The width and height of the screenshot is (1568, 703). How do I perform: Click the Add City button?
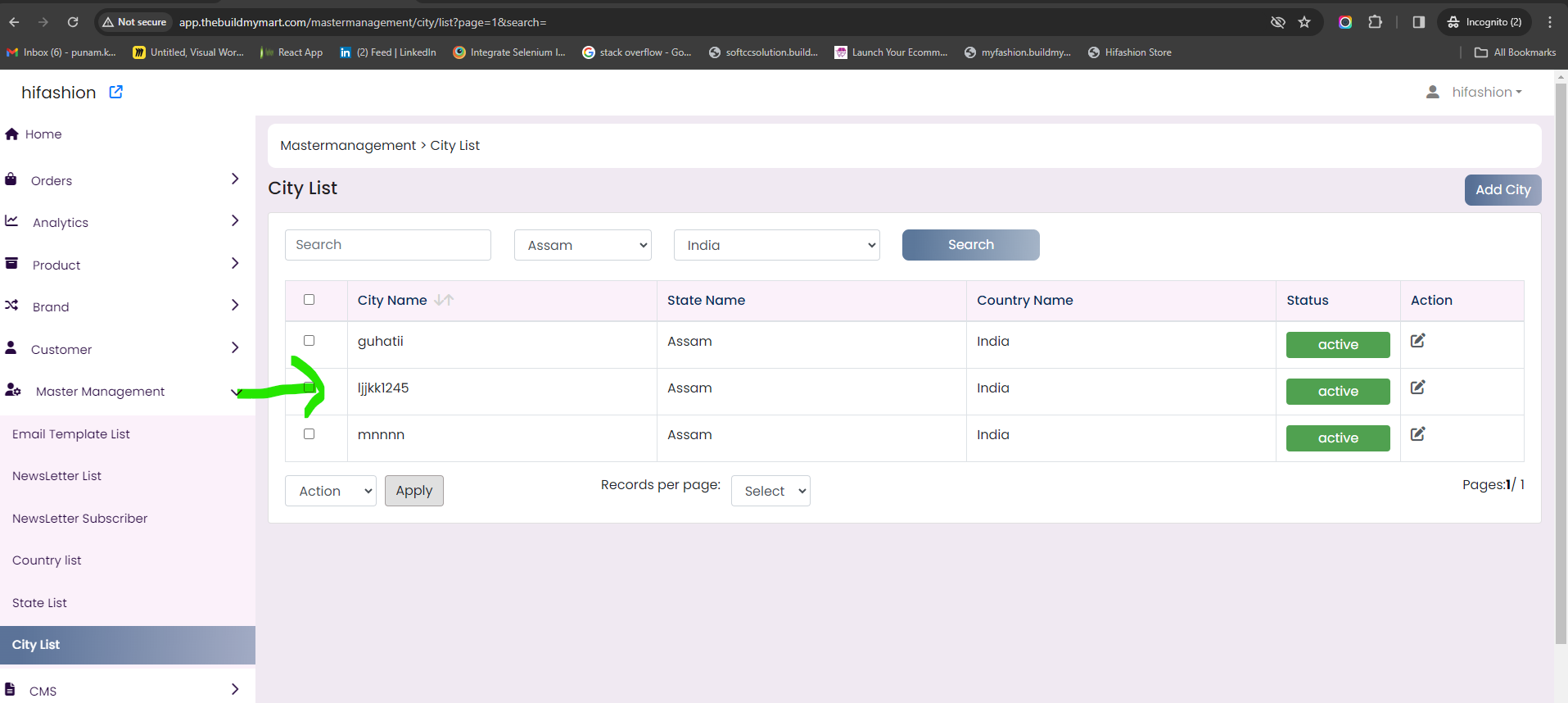[1502, 189]
